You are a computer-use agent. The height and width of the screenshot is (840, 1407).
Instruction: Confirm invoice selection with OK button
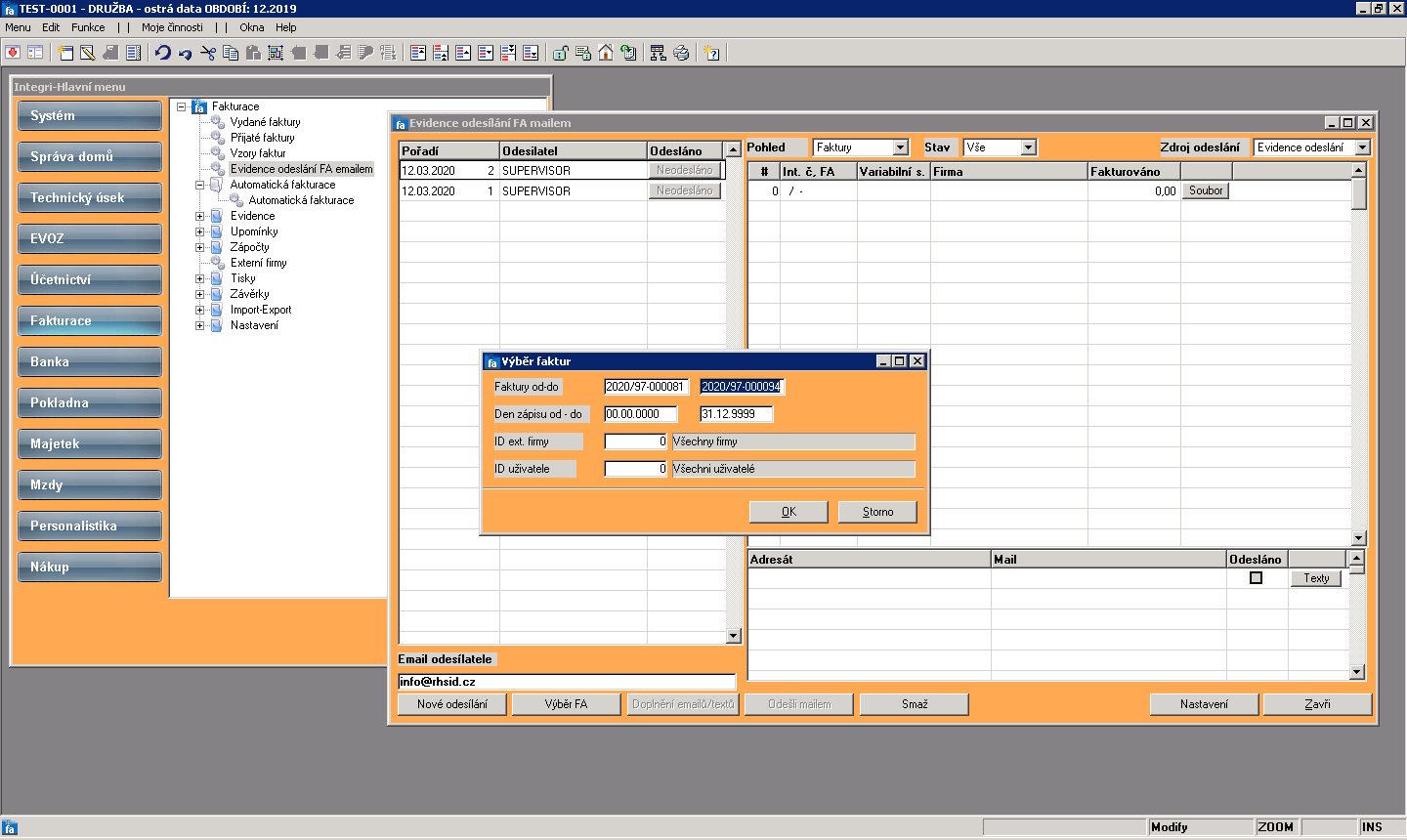[x=789, y=512]
